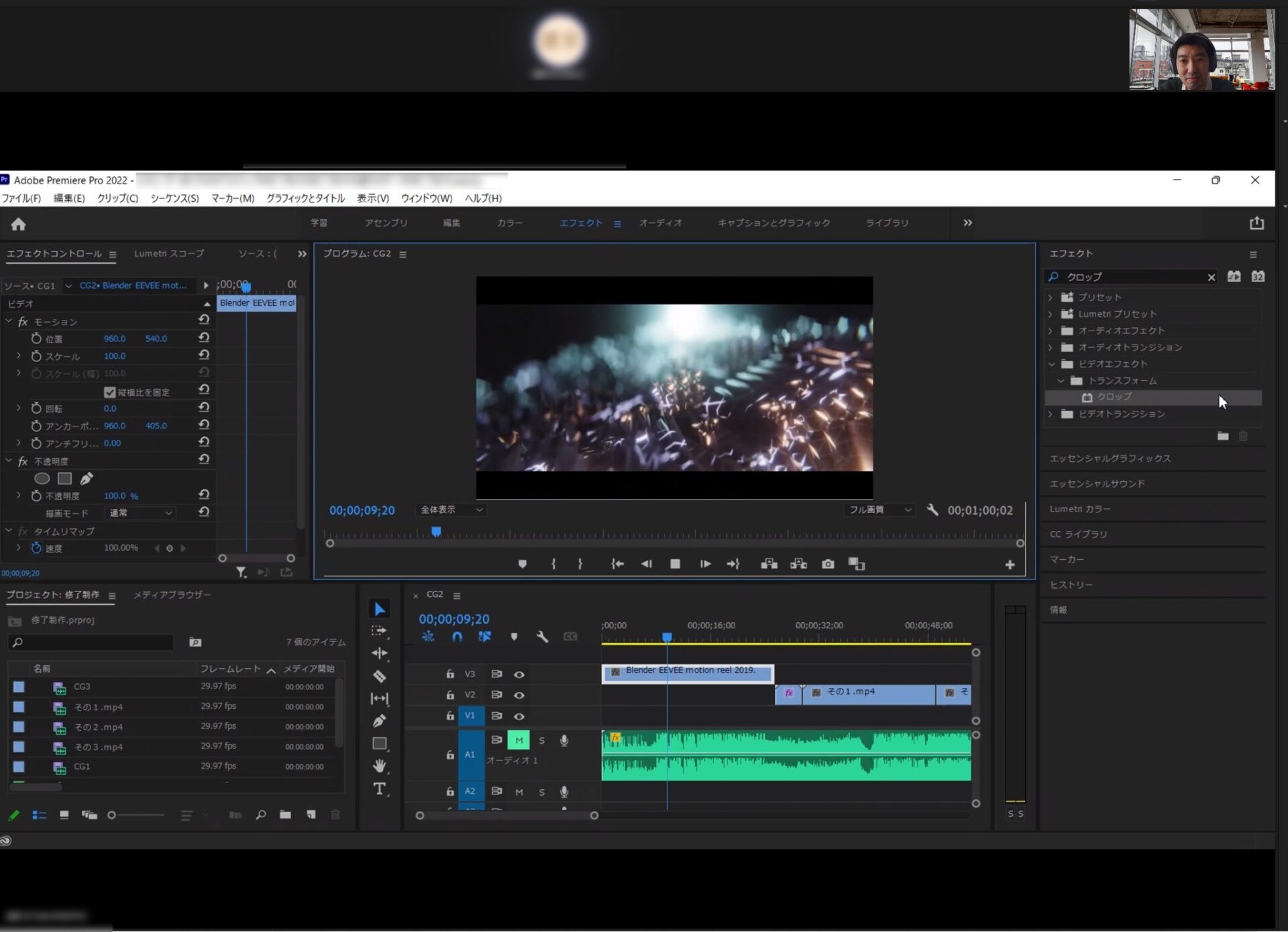Viewport: 1288px width, 932px height.
Task: Open the File menu
Action: (21, 198)
